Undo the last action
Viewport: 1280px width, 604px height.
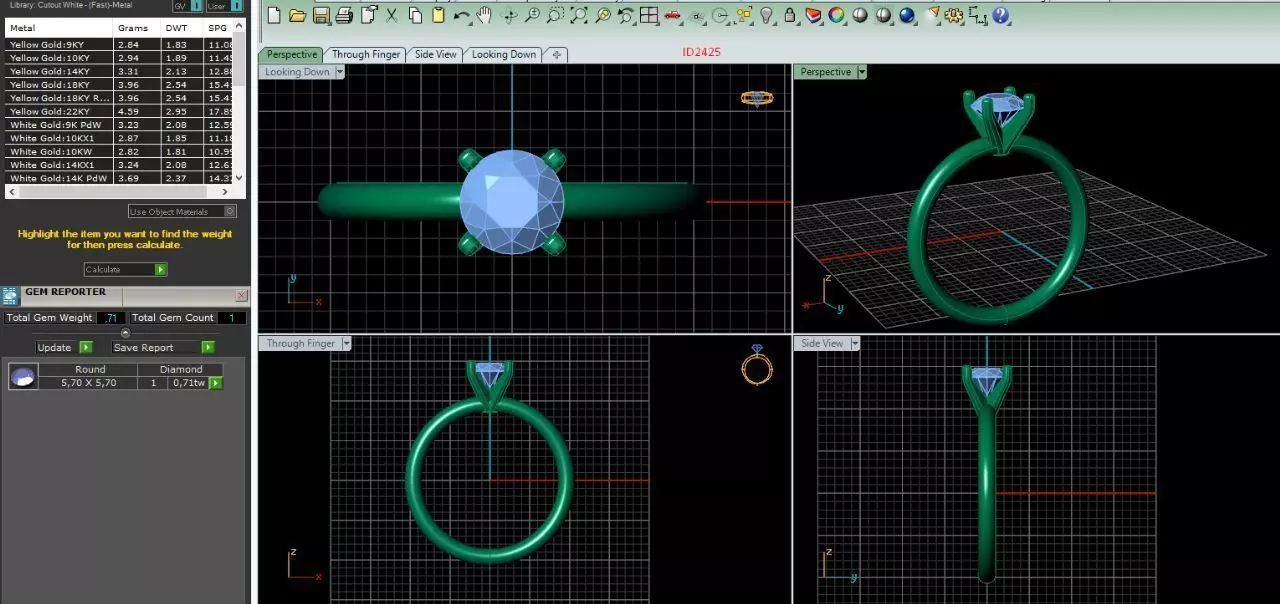[x=462, y=15]
